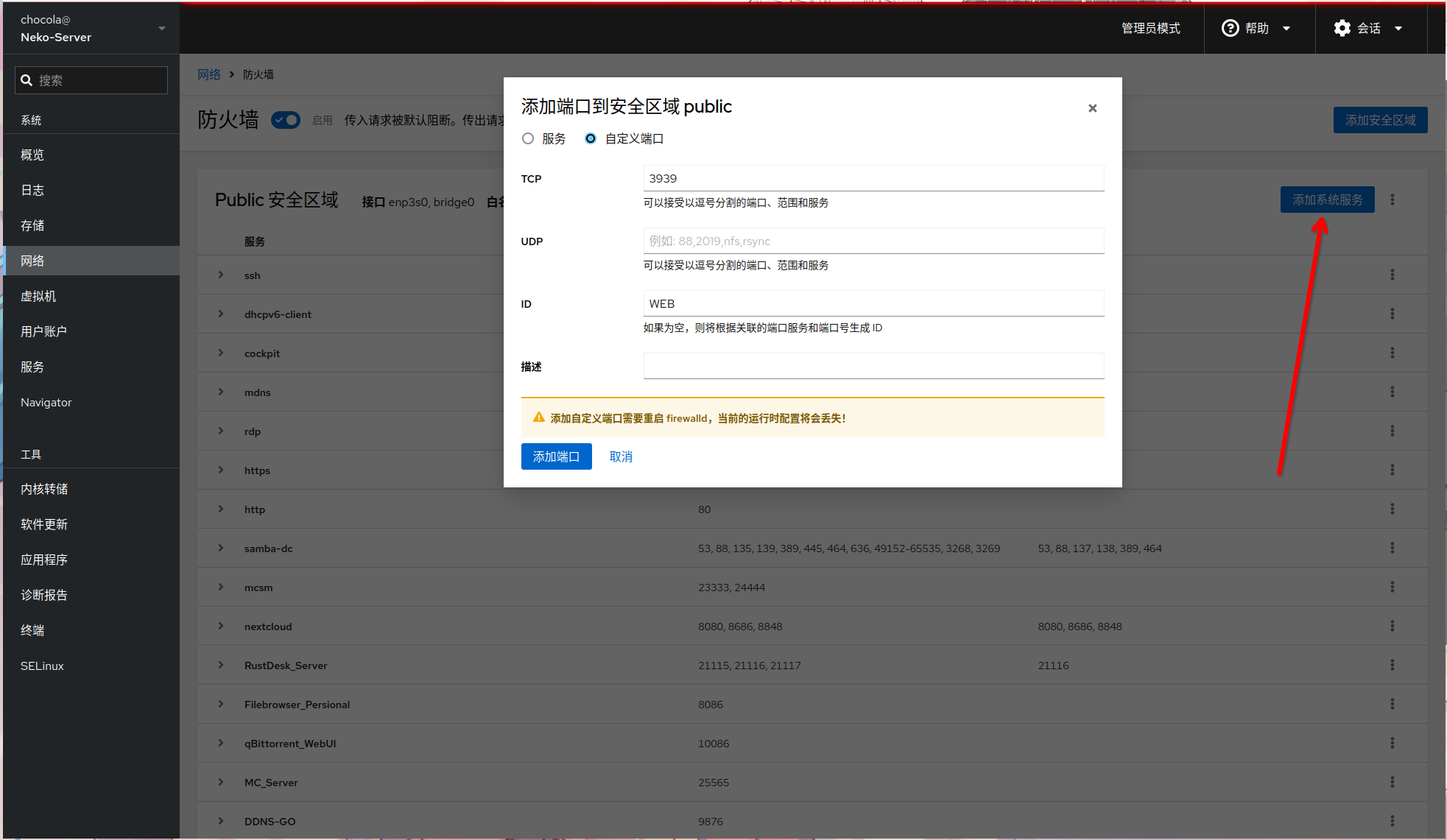Click the 添加端口 button
Viewport: 1447px width, 840px height.
556,456
